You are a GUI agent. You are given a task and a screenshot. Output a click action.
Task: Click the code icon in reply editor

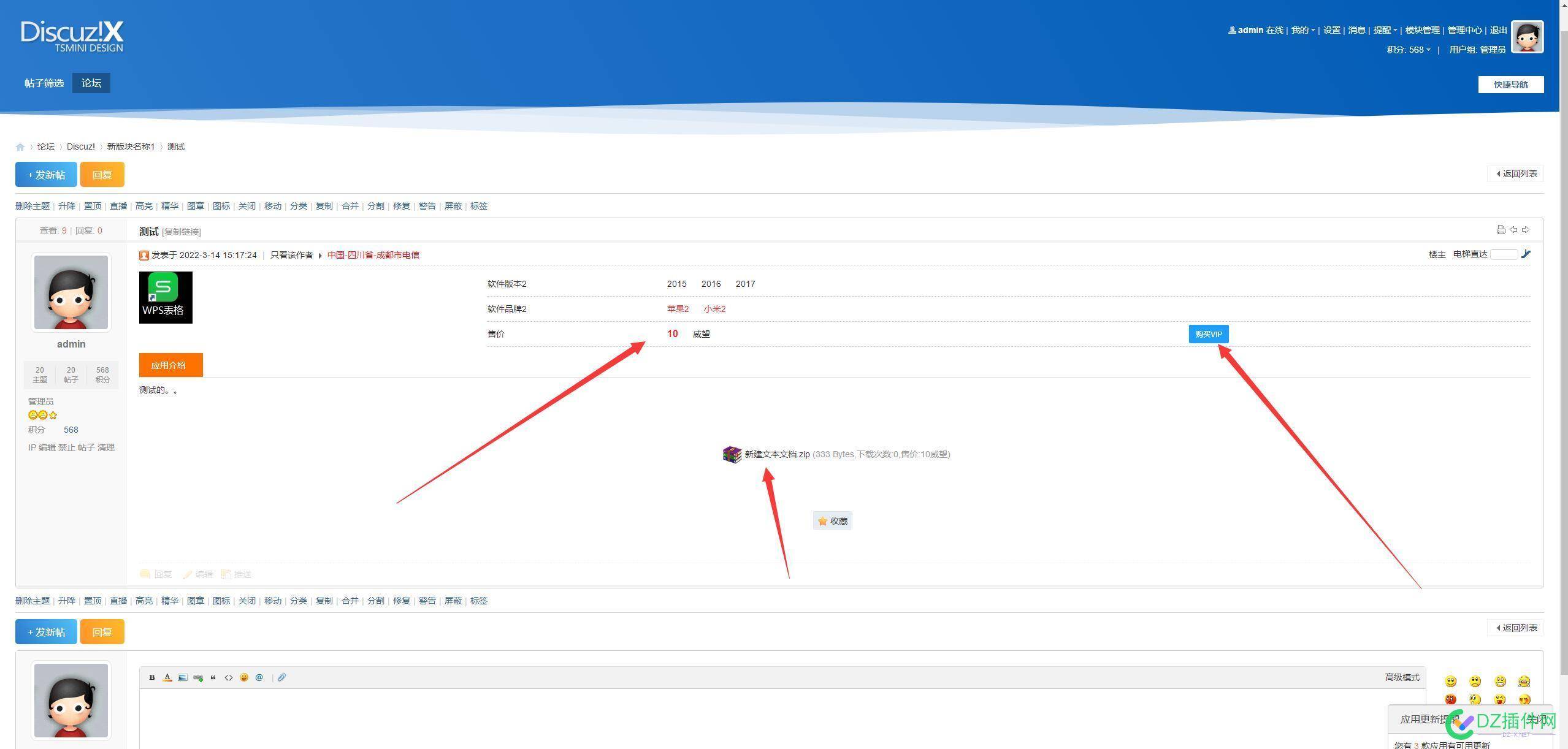coord(229,677)
